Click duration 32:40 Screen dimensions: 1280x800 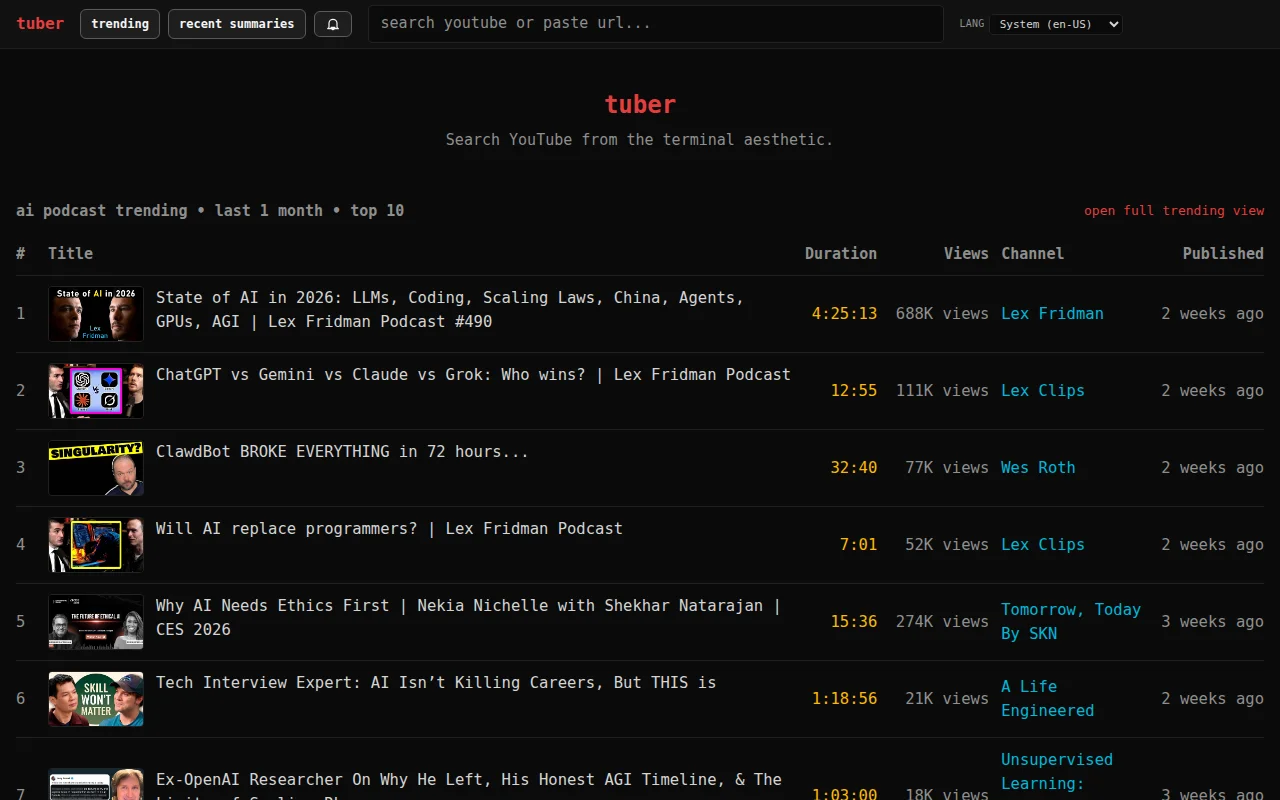854,467
